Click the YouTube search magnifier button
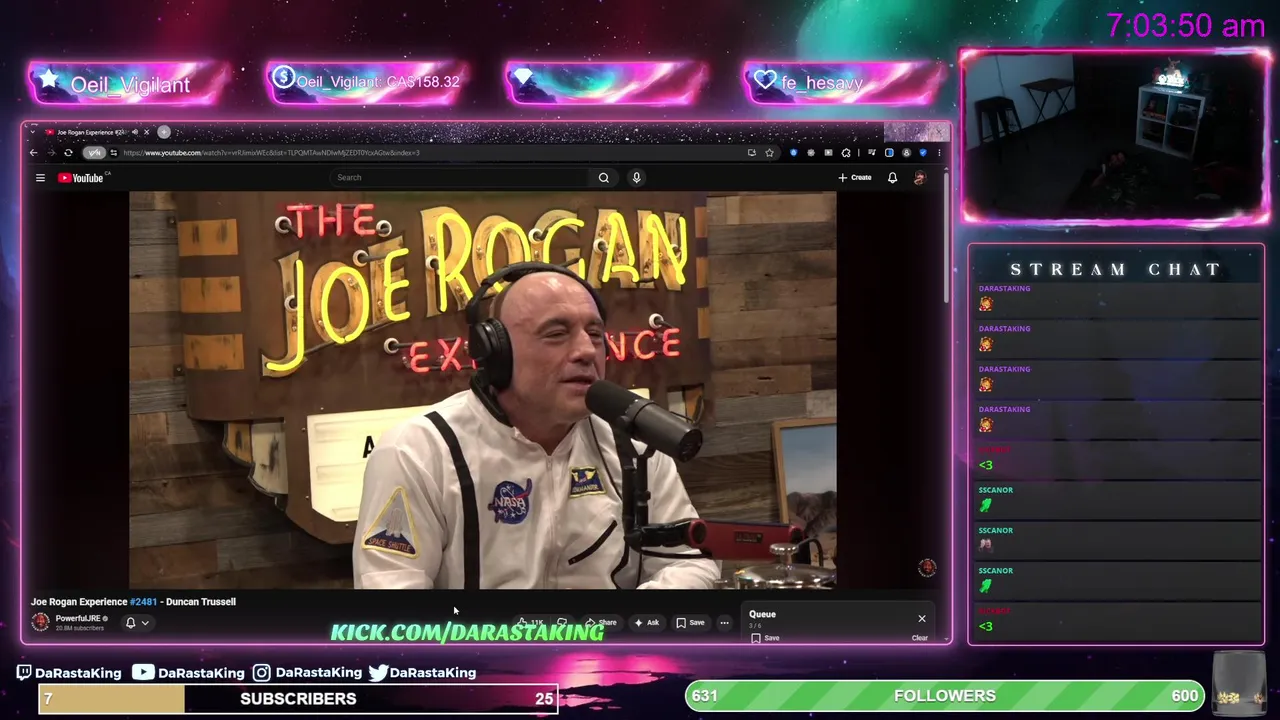Screen dimensions: 1280x720 [604, 178]
